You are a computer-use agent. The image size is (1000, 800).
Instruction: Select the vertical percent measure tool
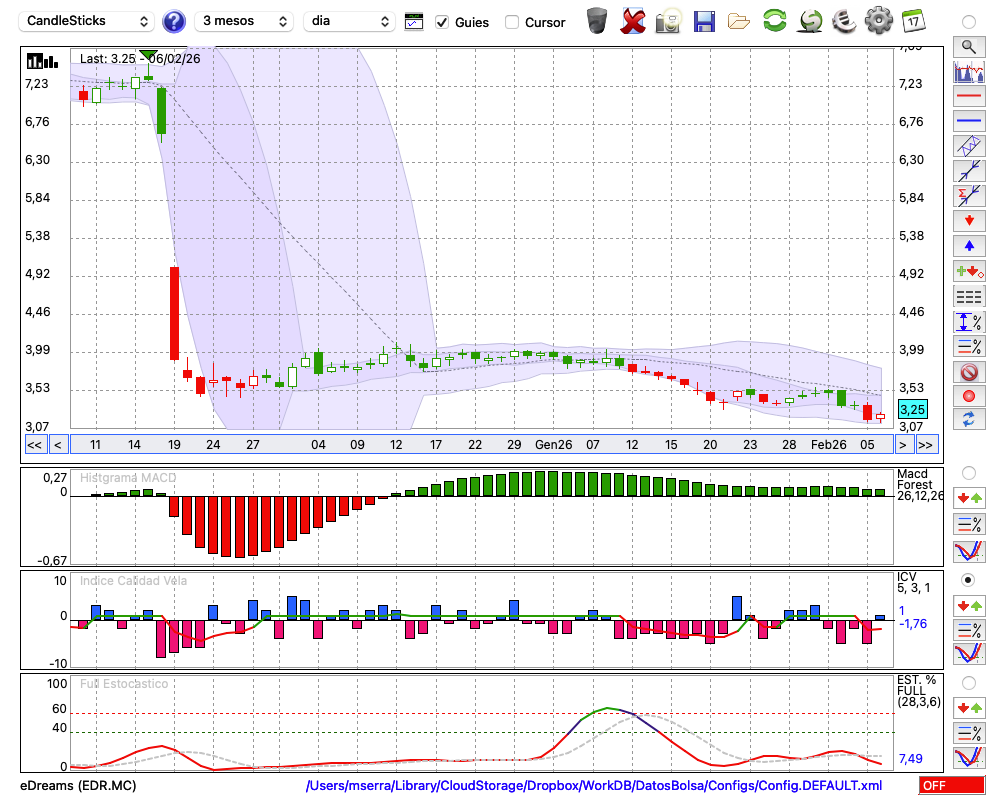pos(969,322)
